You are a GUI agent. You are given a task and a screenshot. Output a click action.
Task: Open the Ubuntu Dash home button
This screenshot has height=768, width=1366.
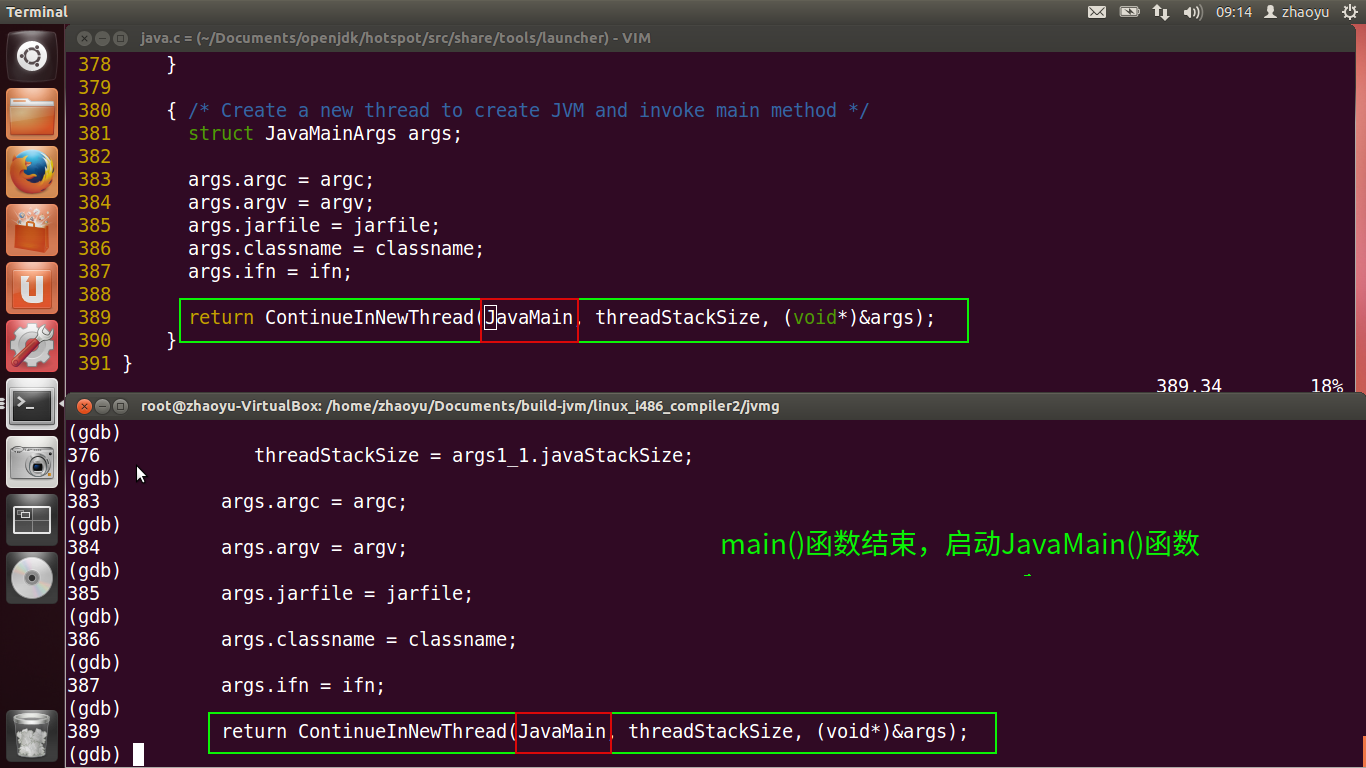click(x=32, y=56)
